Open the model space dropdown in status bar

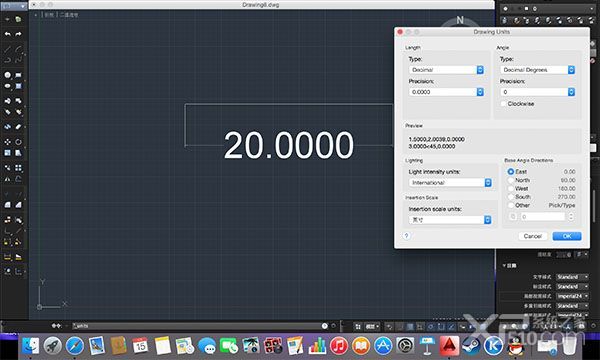[x=372, y=326]
